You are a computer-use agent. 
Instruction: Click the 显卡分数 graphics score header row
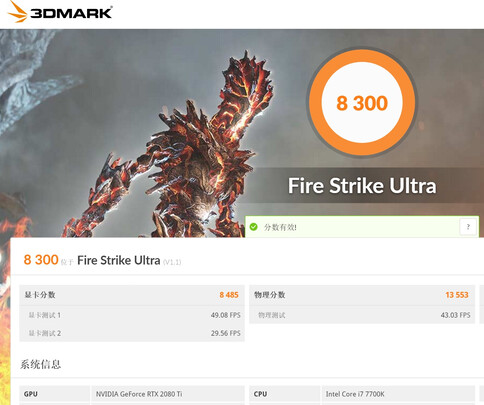(132, 295)
